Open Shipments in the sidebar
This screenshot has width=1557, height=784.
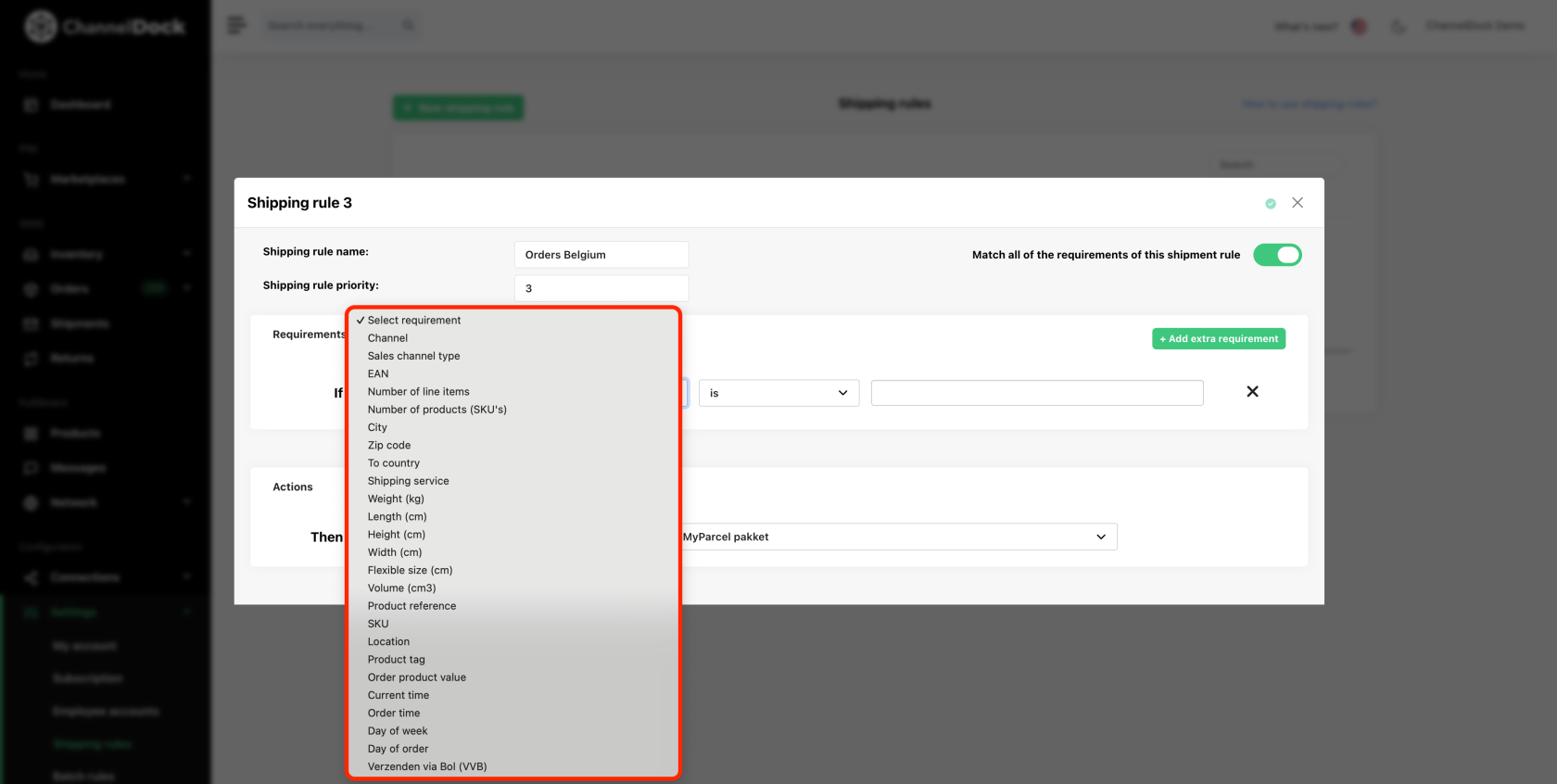80,323
